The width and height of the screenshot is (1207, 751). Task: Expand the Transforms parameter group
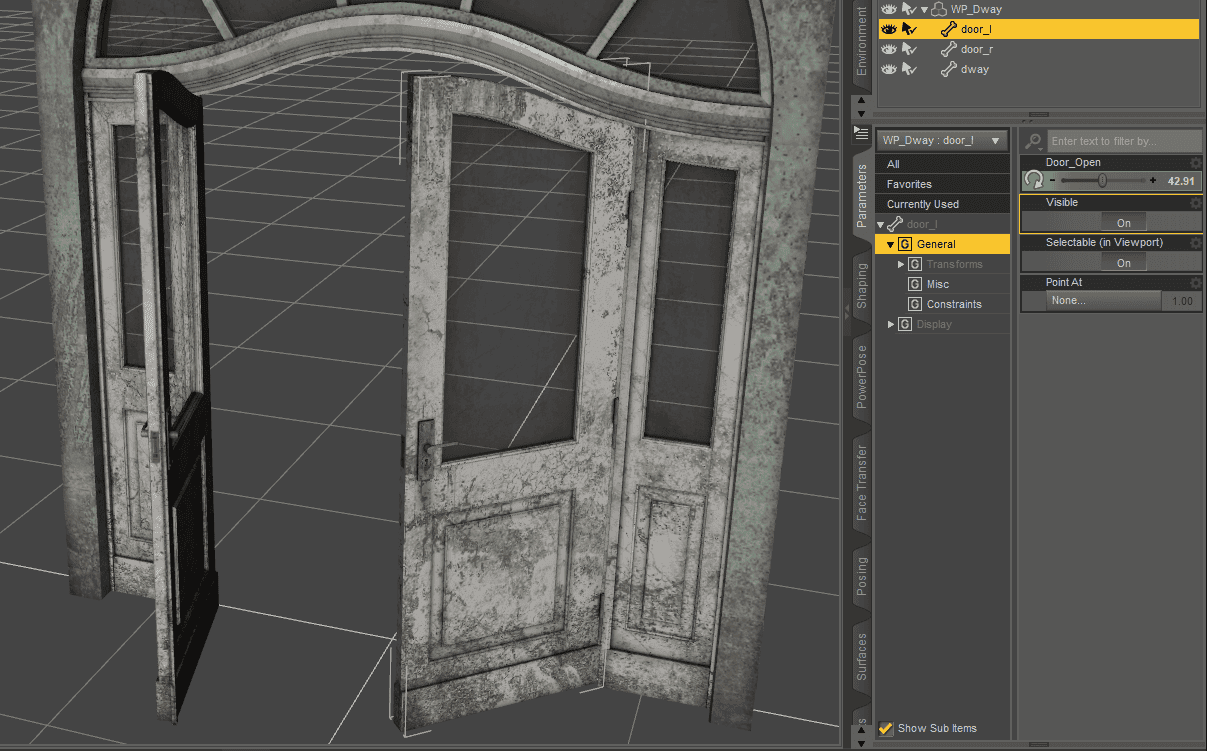[x=900, y=263]
